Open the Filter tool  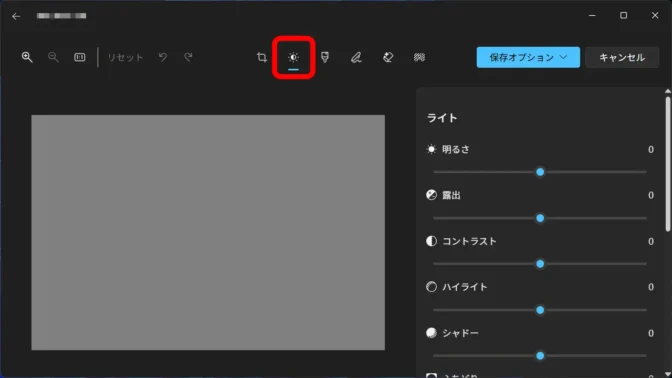pos(325,57)
